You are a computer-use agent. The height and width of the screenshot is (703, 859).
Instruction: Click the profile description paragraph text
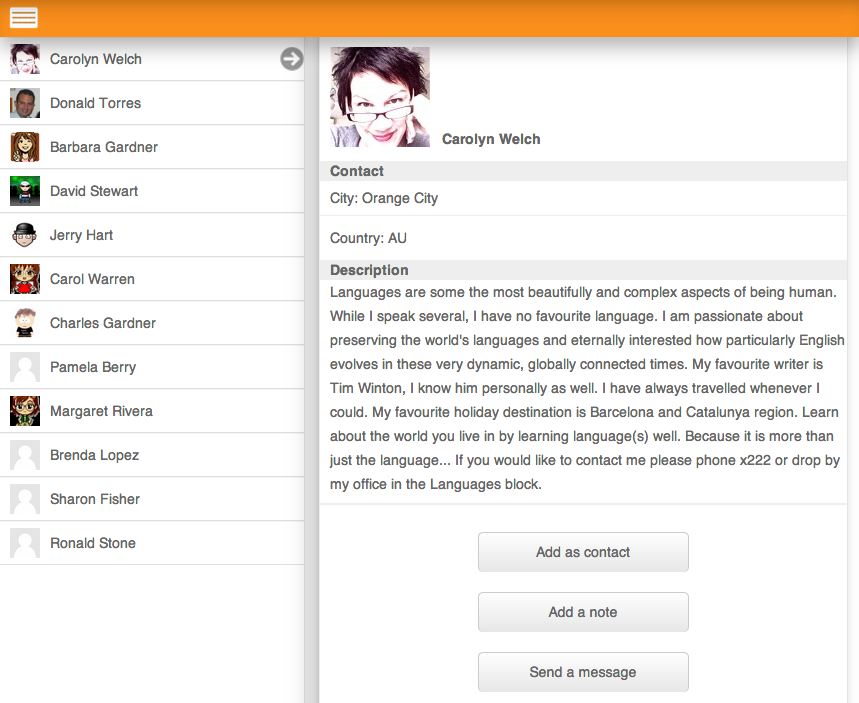point(586,388)
